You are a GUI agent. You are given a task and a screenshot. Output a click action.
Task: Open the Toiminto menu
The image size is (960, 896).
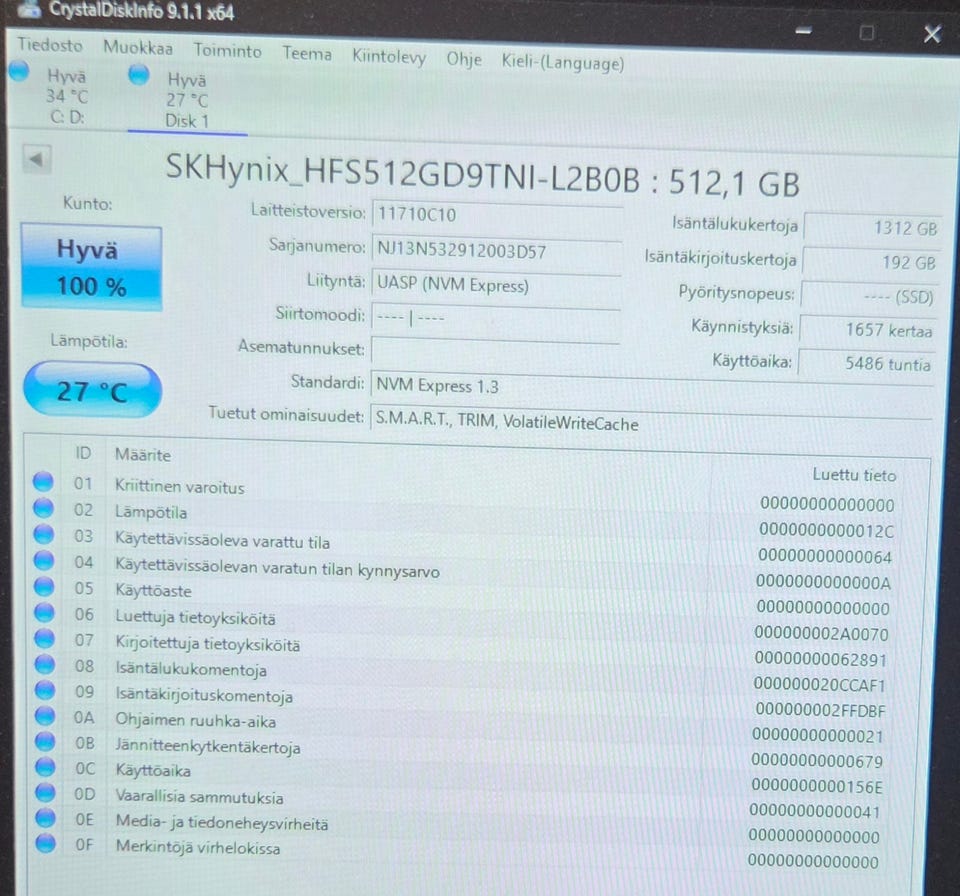(227, 50)
